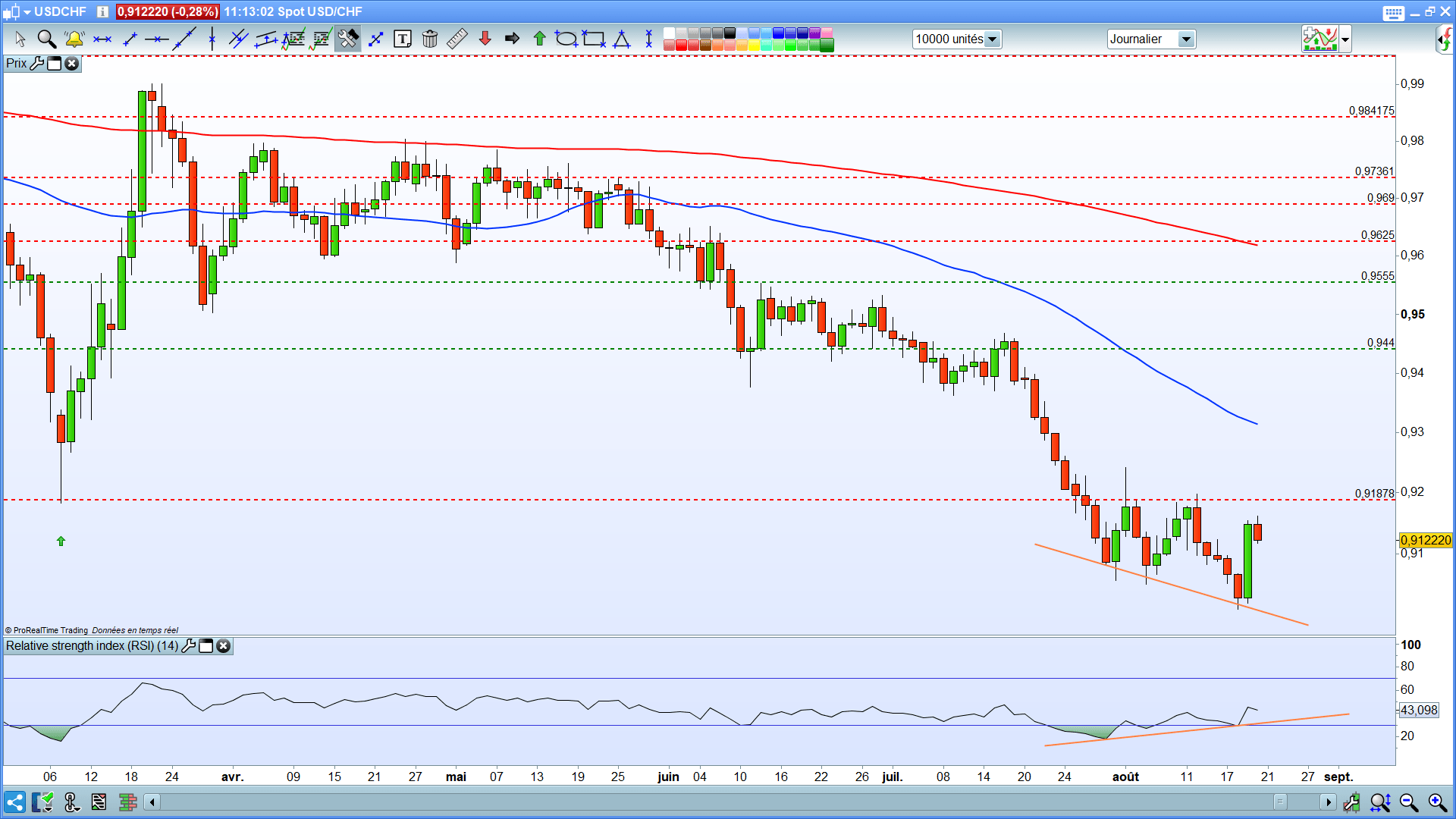Create an alert with bell icon
The image size is (1456, 819).
[74, 39]
